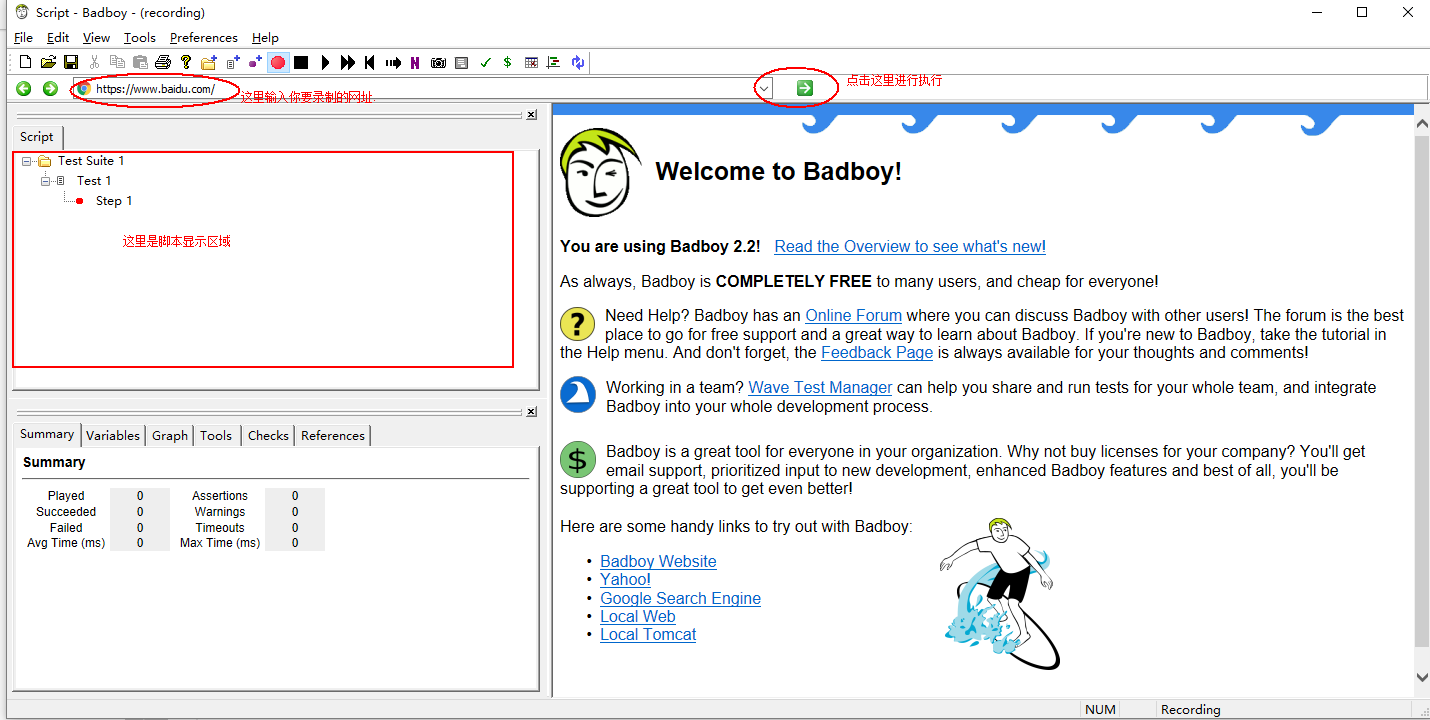
Task: Open the View menu
Action: point(96,37)
